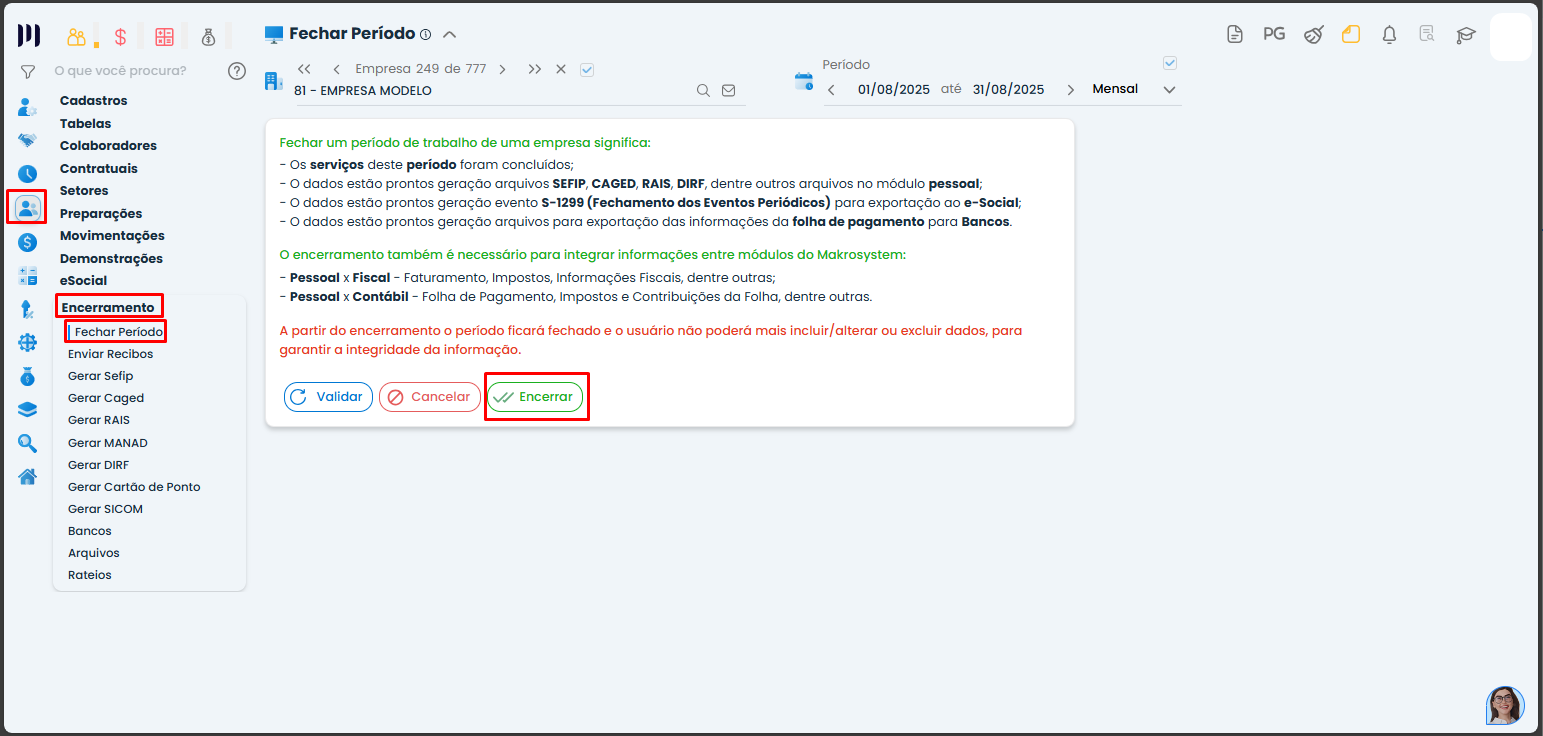The width and height of the screenshot is (1543, 736).
Task: Click the start date 01/08/2025 field
Action: click(894, 89)
